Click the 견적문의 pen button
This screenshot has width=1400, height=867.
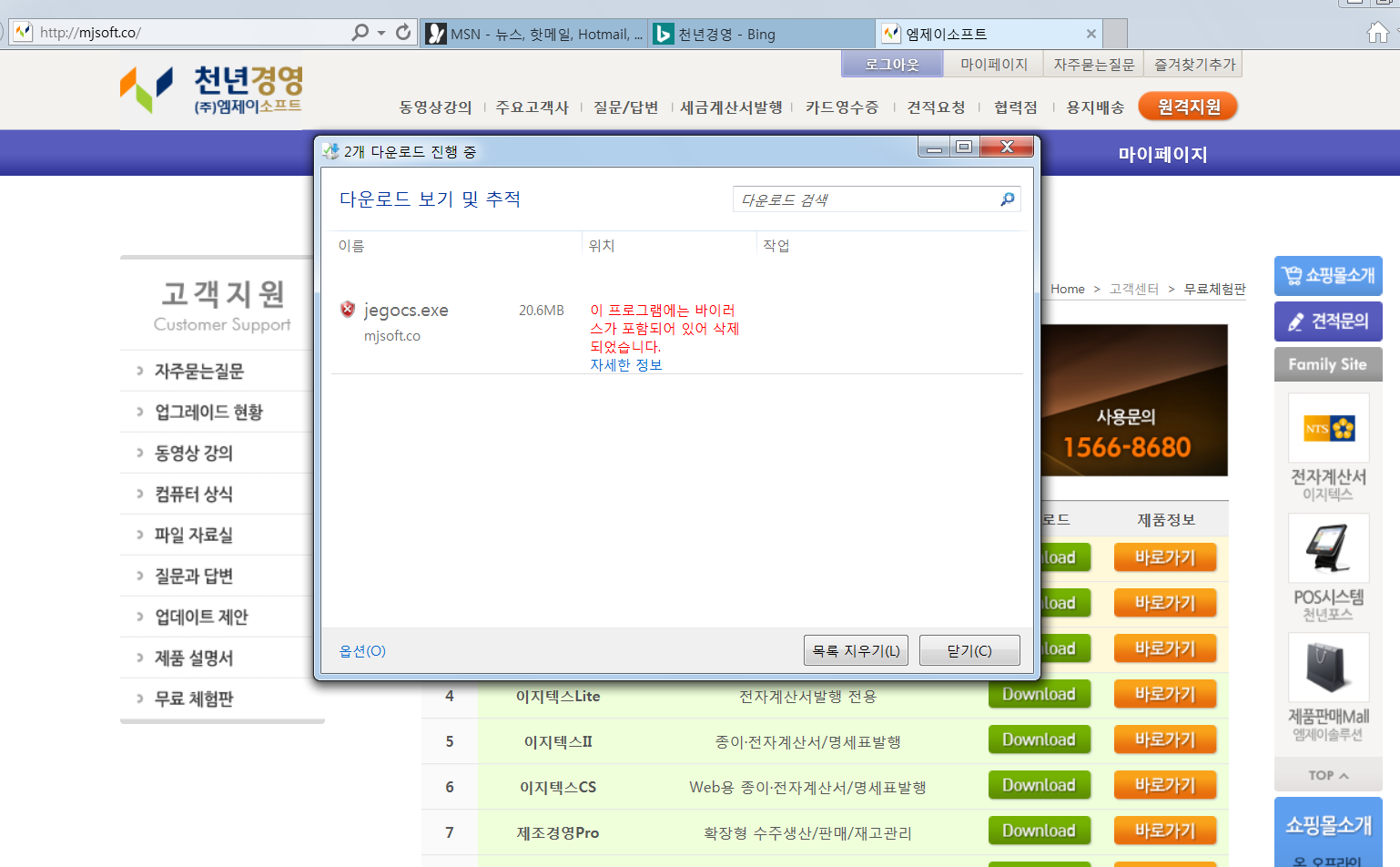pyautogui.click(x=1328, y=321)
